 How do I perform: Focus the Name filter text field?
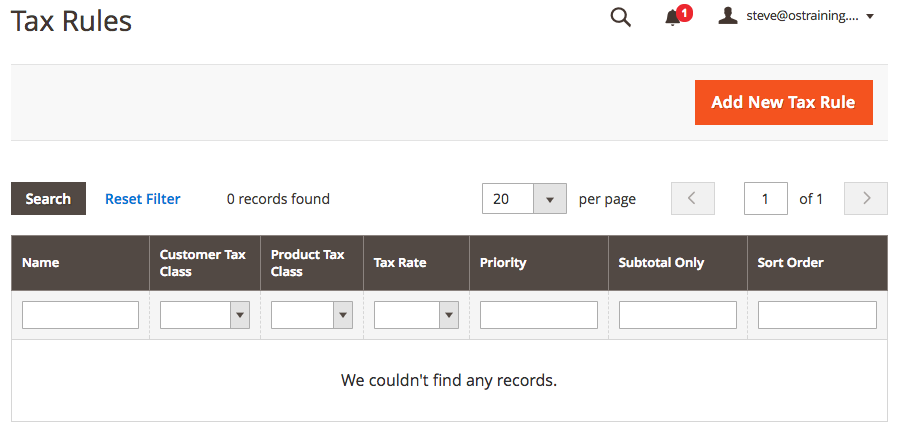tap(80, 315)
